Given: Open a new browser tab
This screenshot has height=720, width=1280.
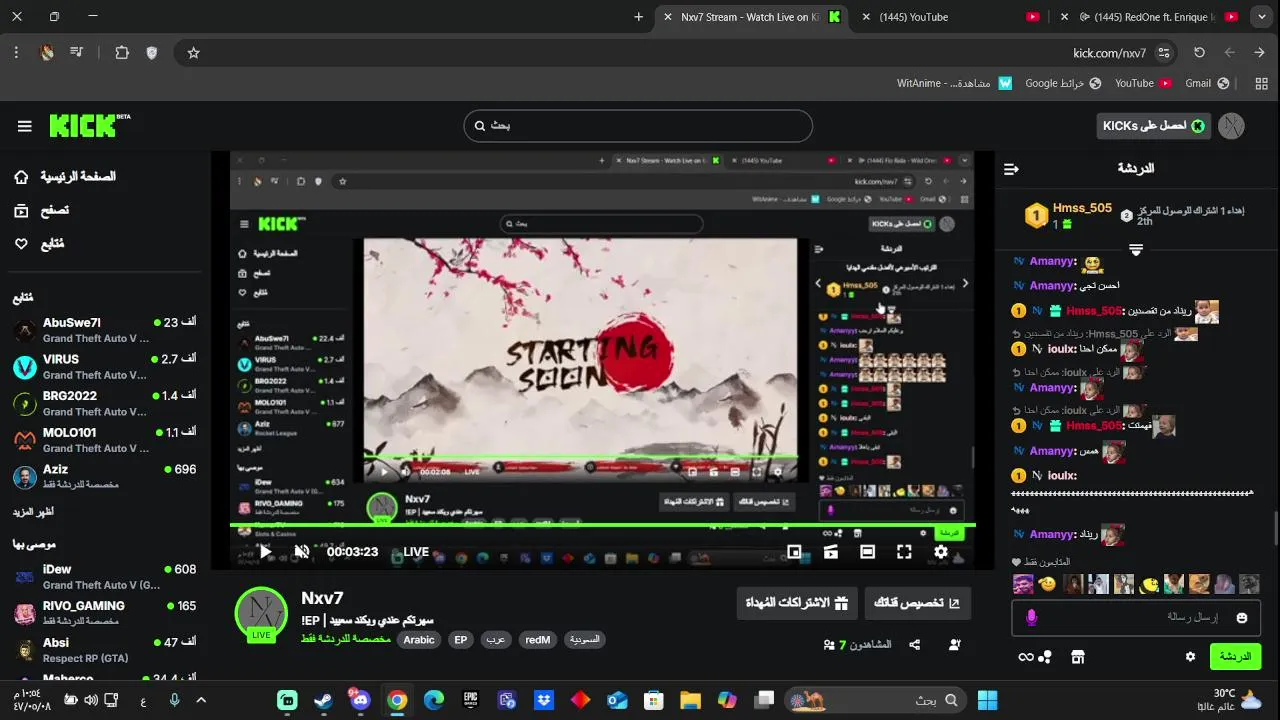Looking at the screenshot, I should [639, 17].
